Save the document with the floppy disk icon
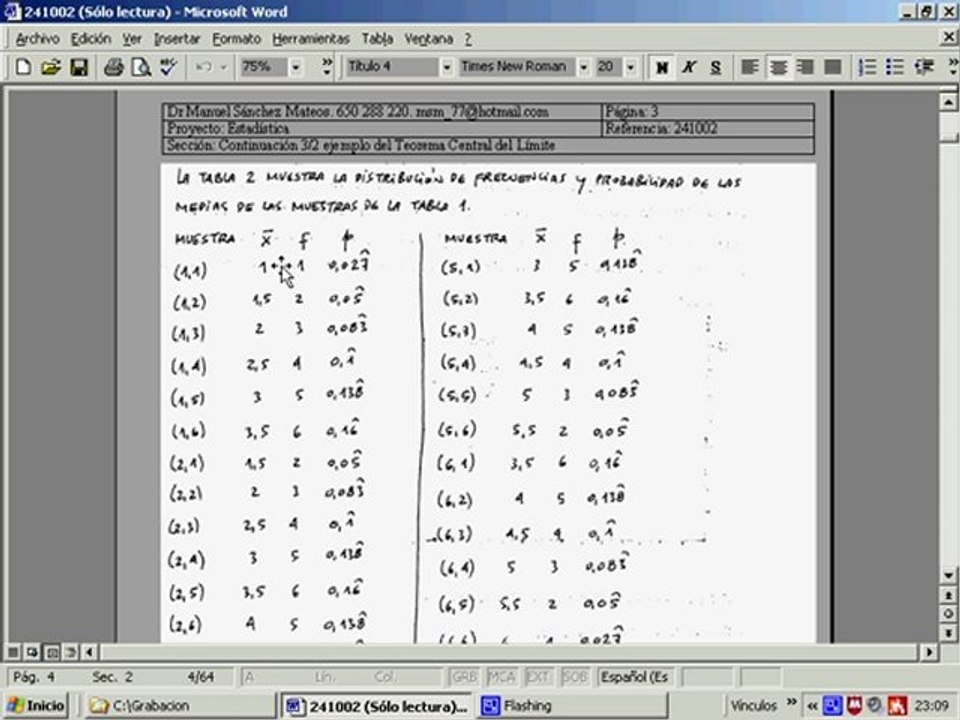This screenshot has width=960, height=720. 79,67
